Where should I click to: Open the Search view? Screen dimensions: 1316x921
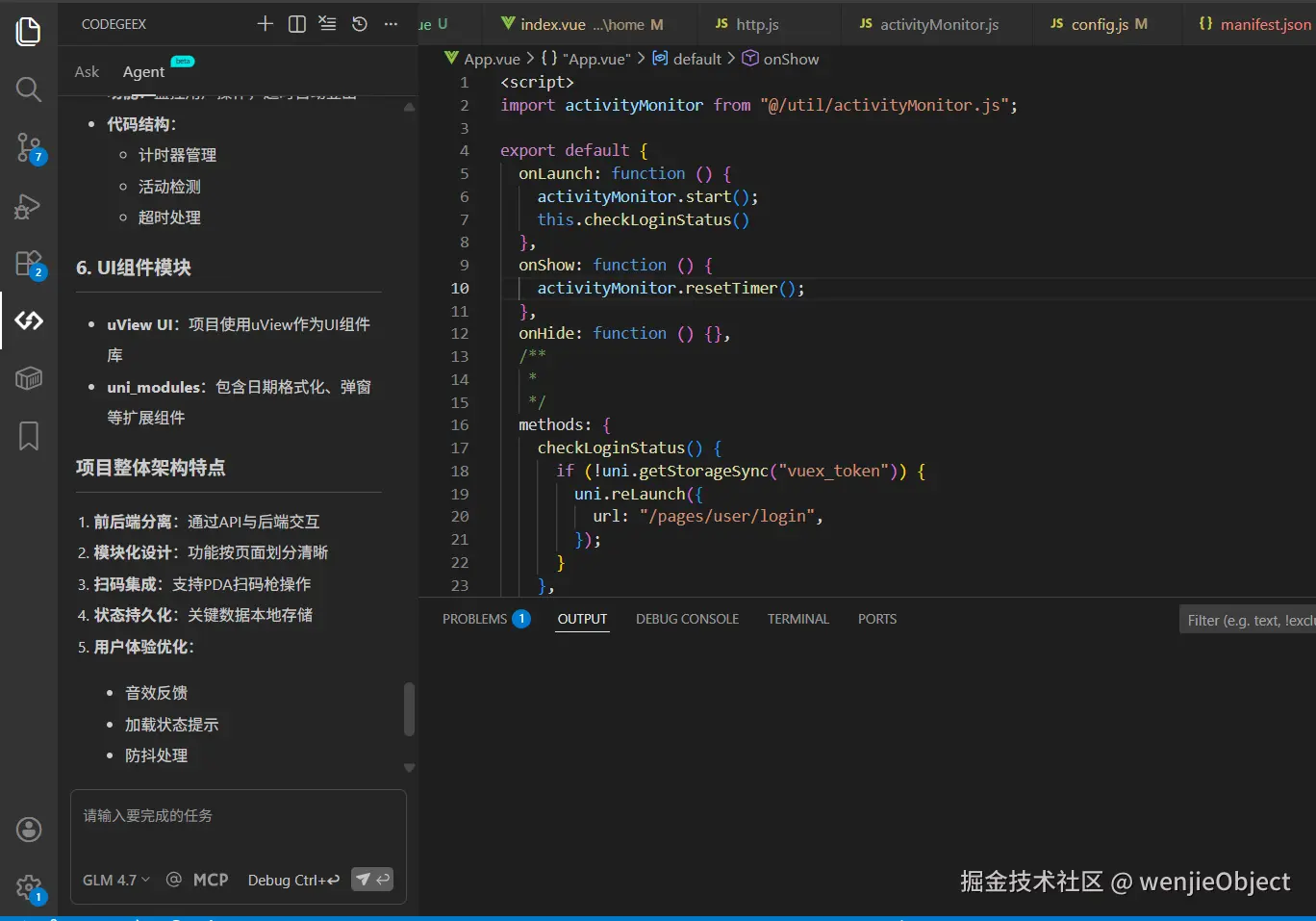point(28,90)
